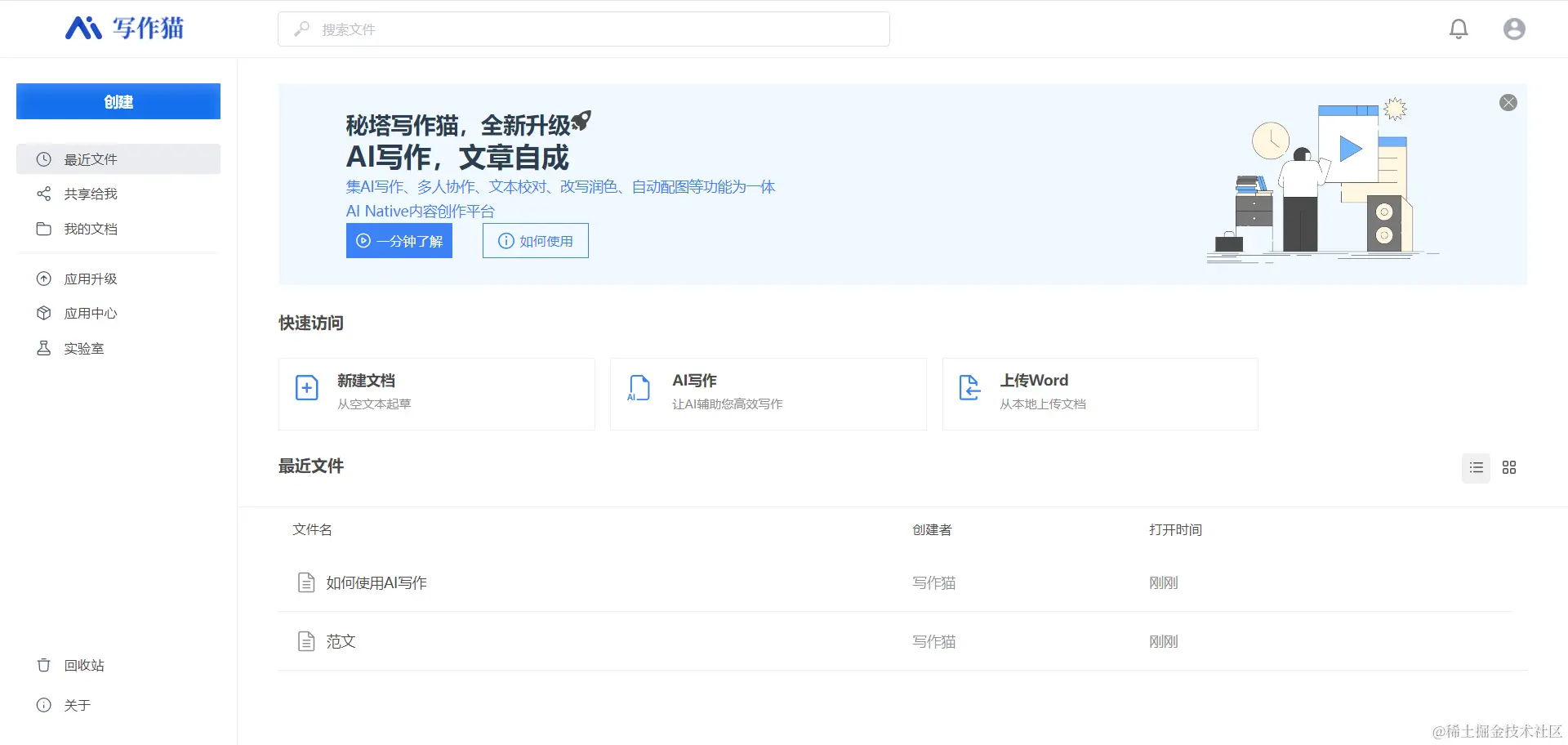Viewport: 1568px width, 745px height.
Task: Click the 新建文档 plus-document icon
Action: [306, 388]
